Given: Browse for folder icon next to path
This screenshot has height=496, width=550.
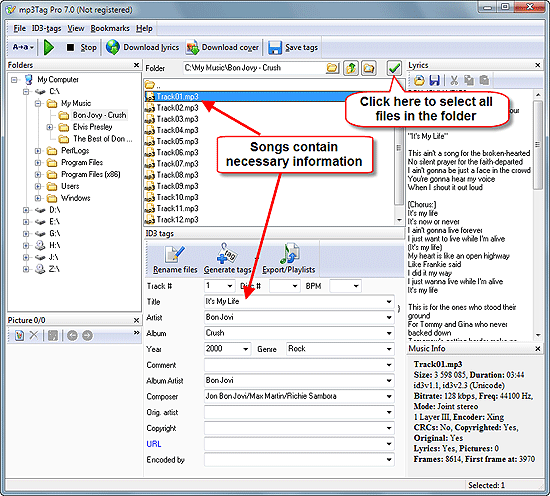Looking at the screenshot, I should [333, 68].
